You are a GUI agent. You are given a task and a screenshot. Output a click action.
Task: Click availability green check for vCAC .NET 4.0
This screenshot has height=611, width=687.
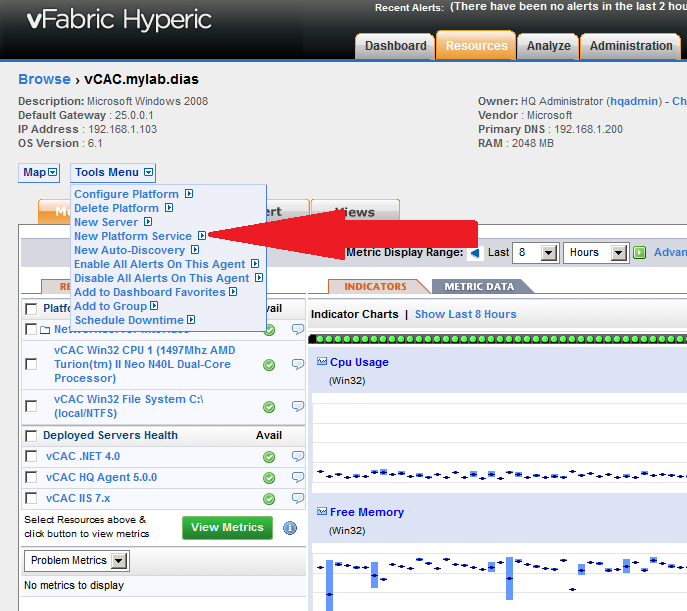269,457
